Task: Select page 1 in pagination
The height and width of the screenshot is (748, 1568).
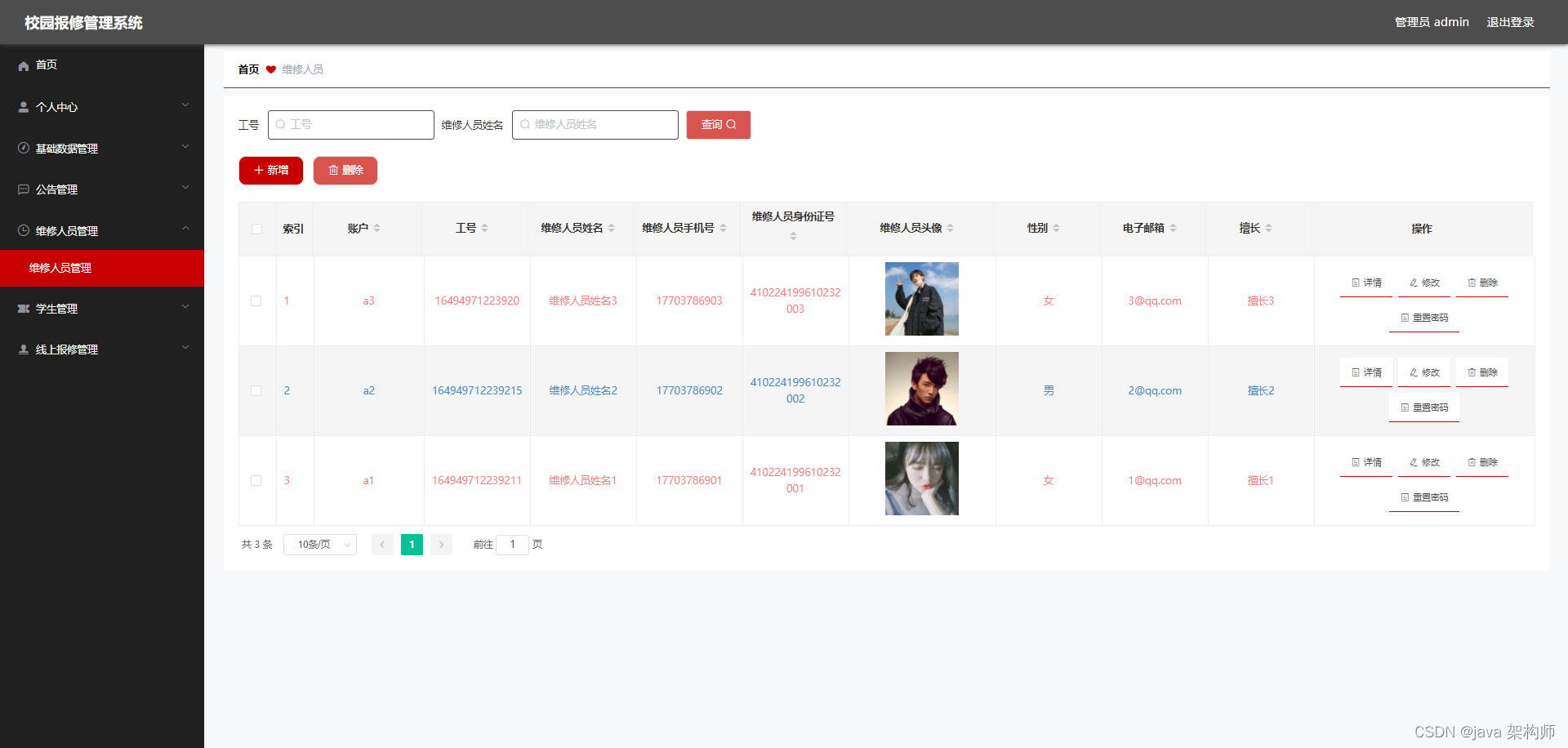Action: tap(412, 545)
